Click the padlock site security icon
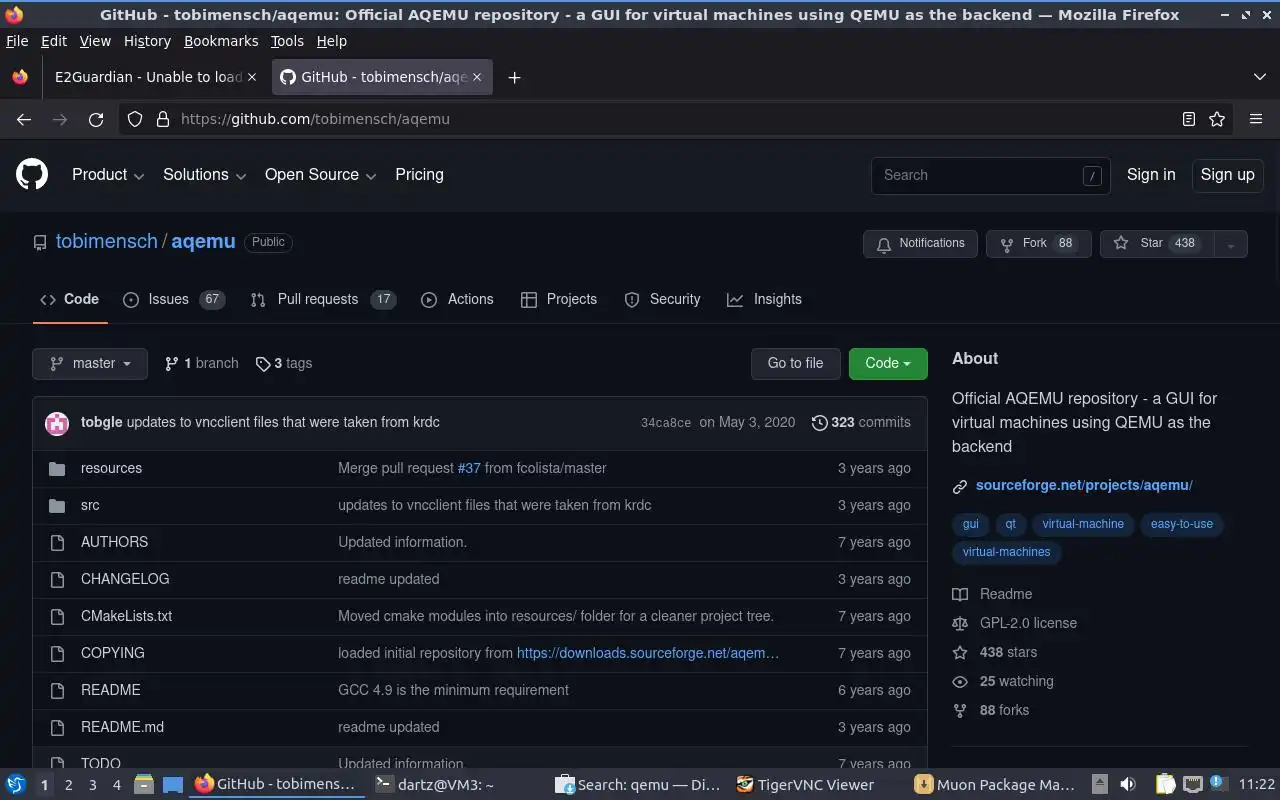 163,119
